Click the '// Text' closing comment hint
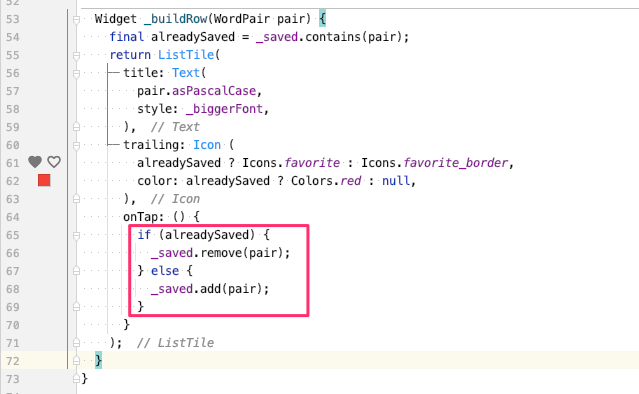Screen dimensions: 639x394 click(175, 127)
